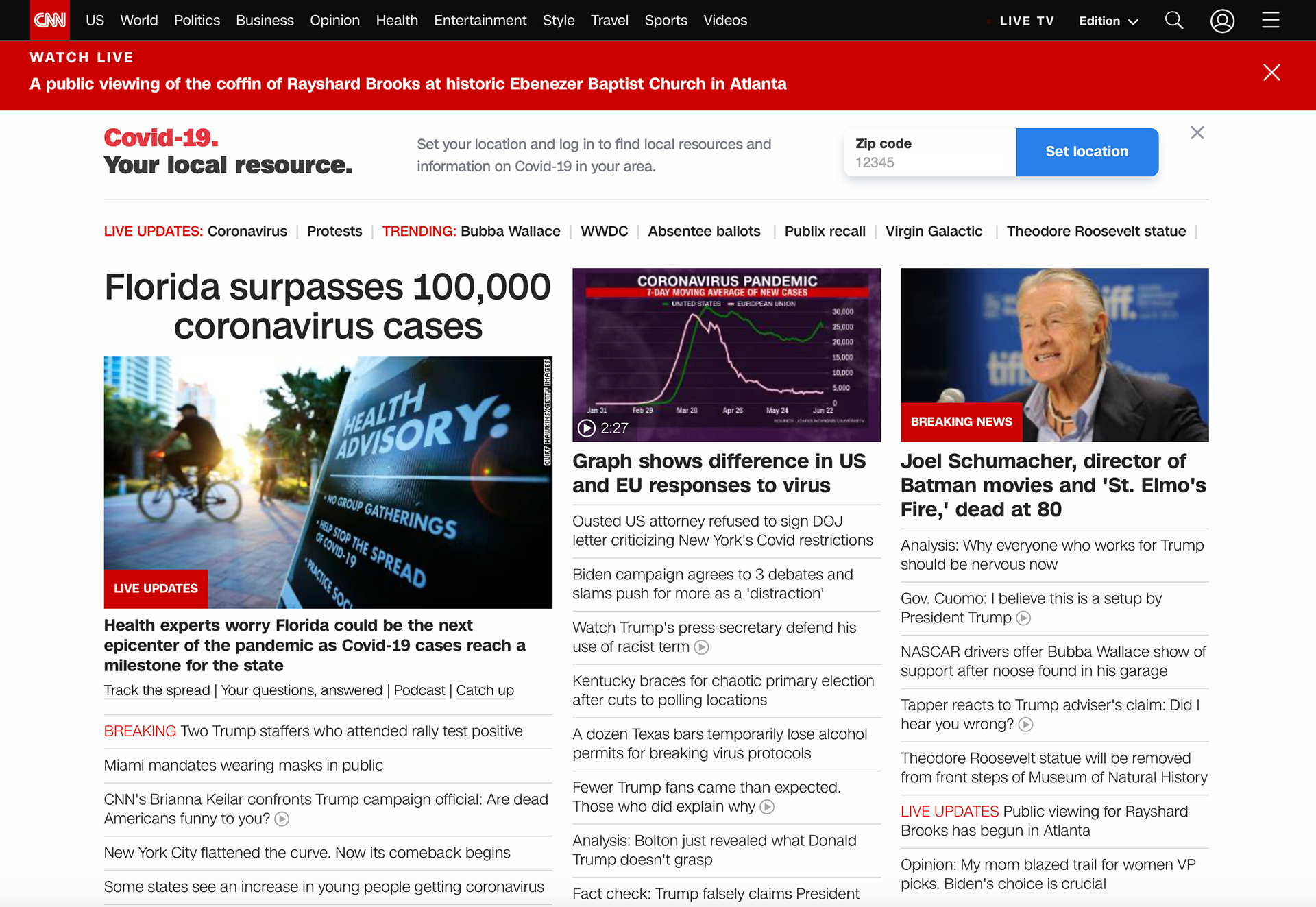Open Kentucky chaotic primary election story
Screen dimensions: 1316x907
(x=723, y=690)
